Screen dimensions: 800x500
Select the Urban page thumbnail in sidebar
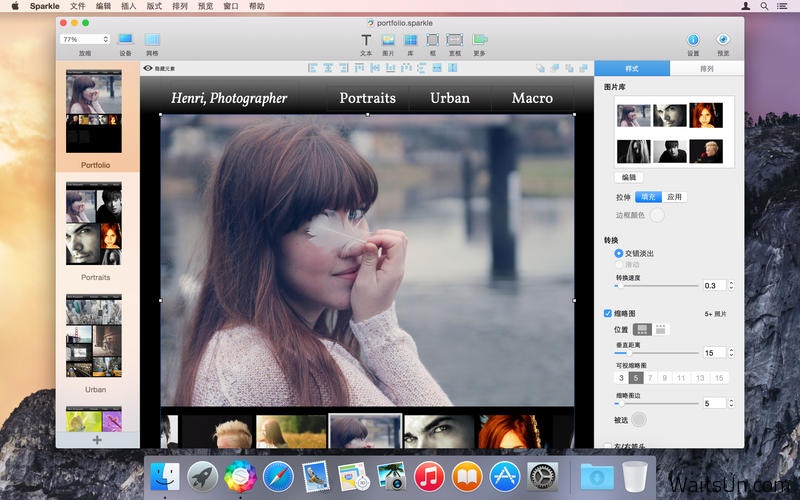pyautogui.click(x=94, y=335)
